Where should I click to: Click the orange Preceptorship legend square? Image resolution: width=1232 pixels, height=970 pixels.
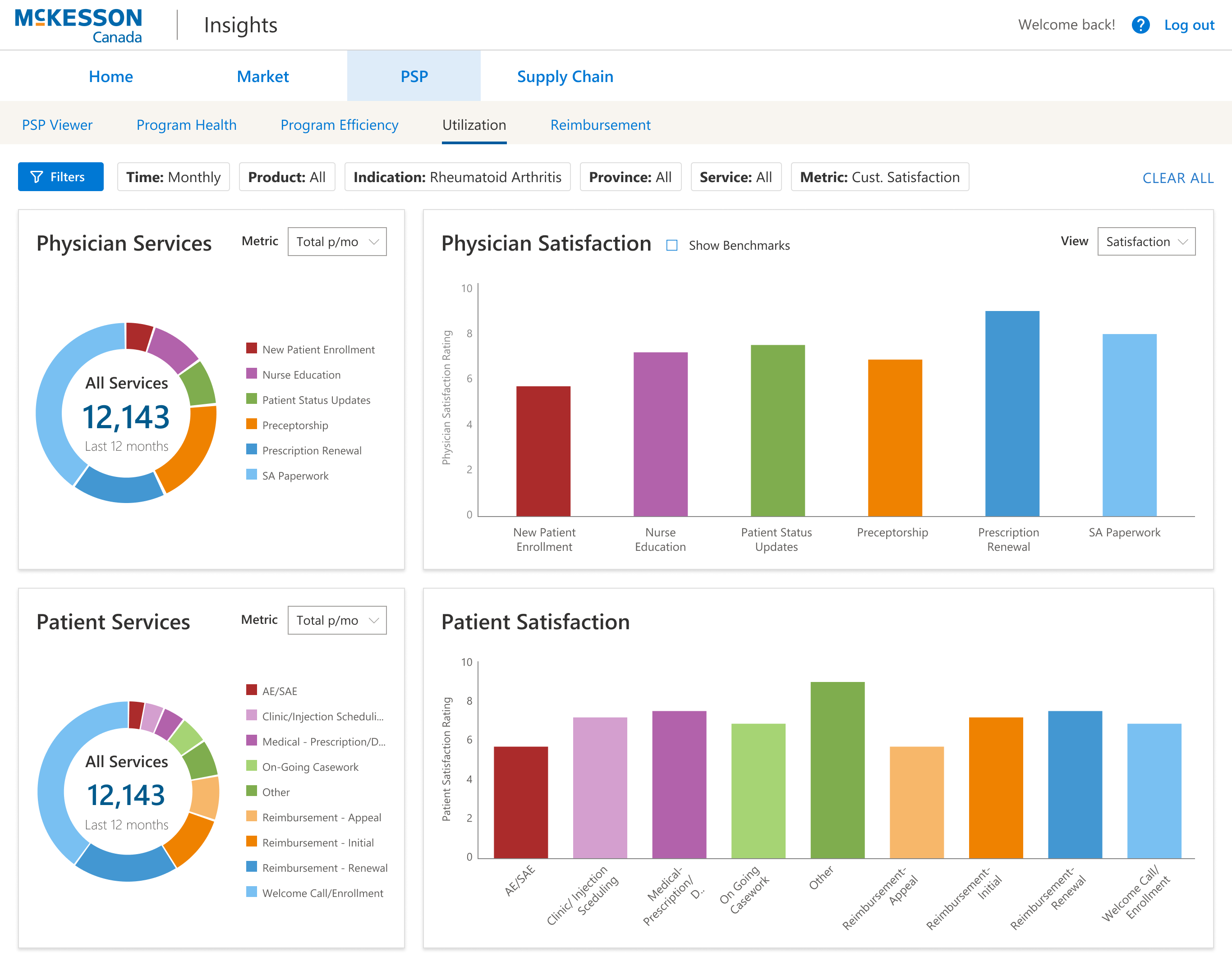tap(251, 424)
